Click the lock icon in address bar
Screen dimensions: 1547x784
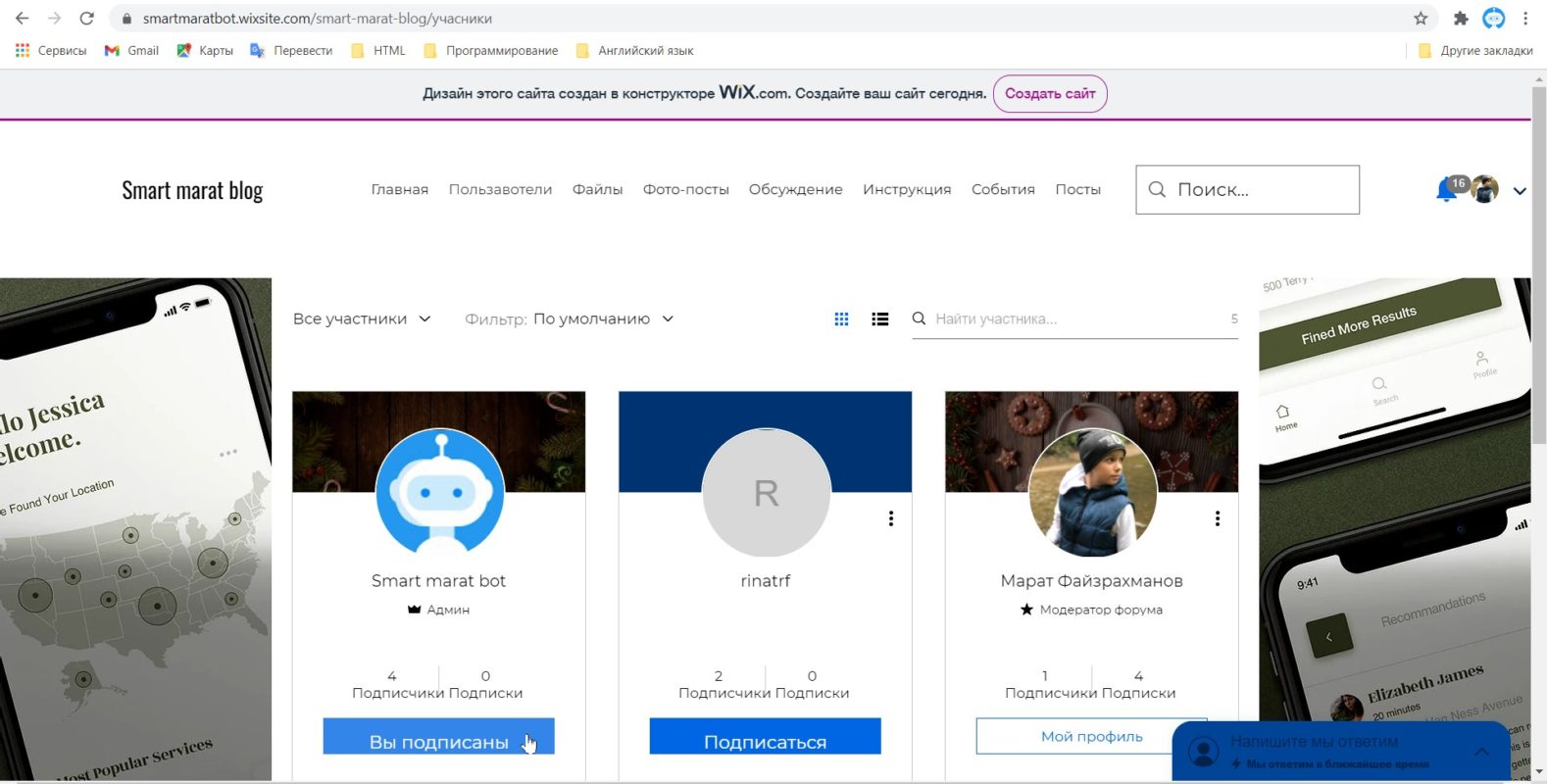(x=125, y=18)
